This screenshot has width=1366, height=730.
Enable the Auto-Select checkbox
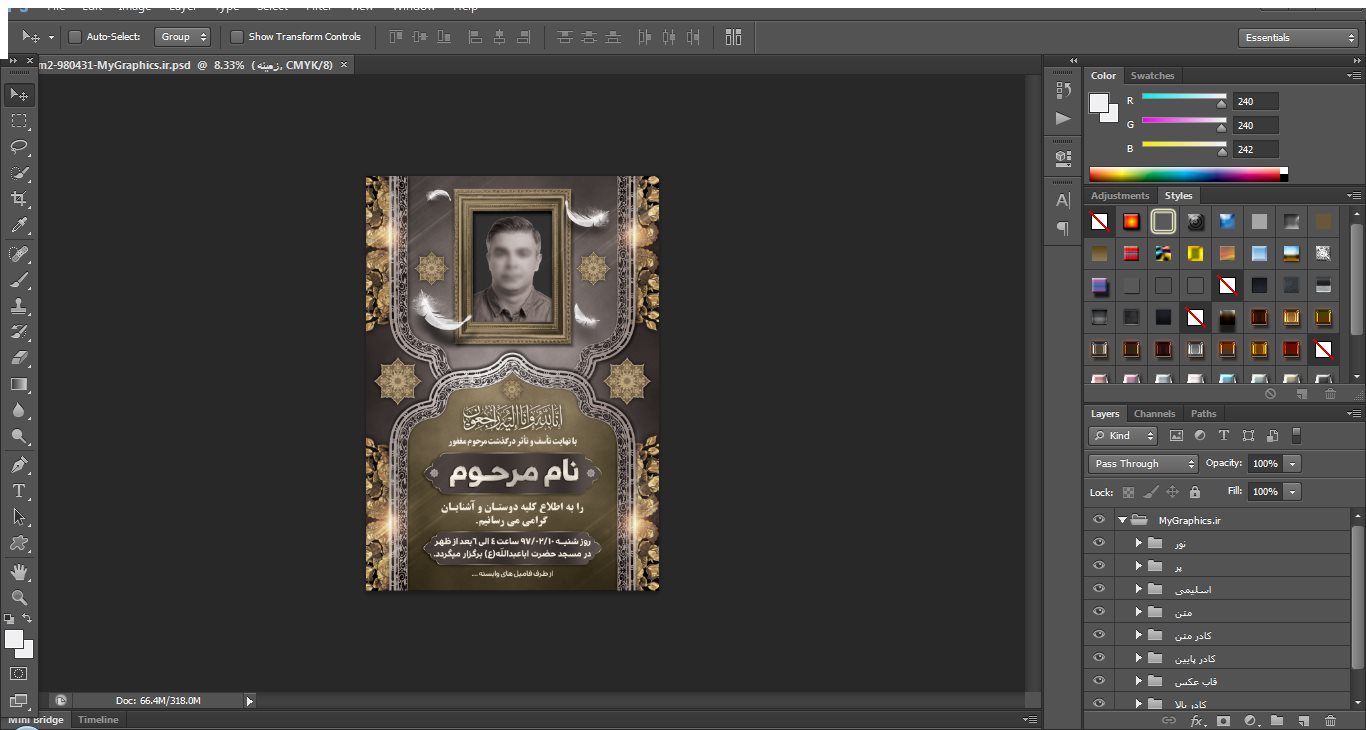(75, 37)
